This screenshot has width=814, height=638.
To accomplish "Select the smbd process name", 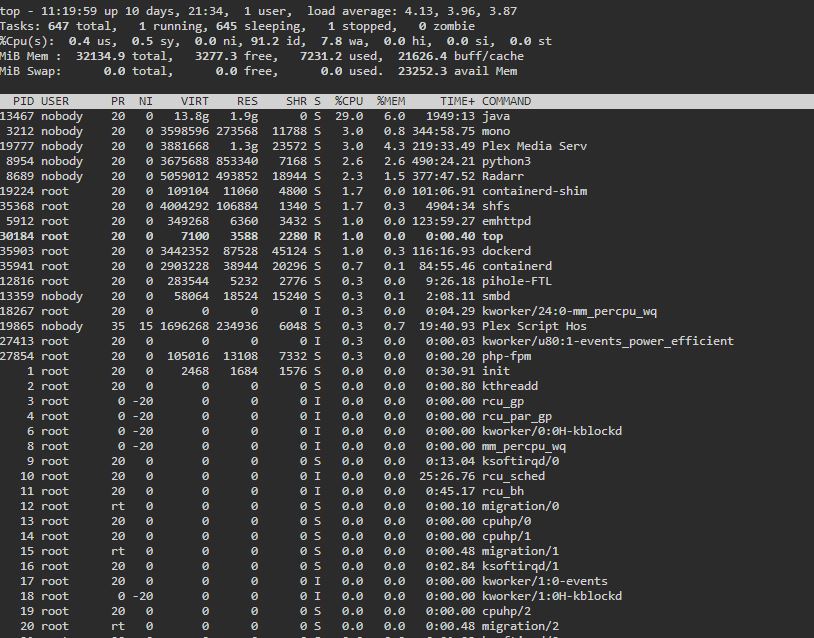I will tap(496, 296).
